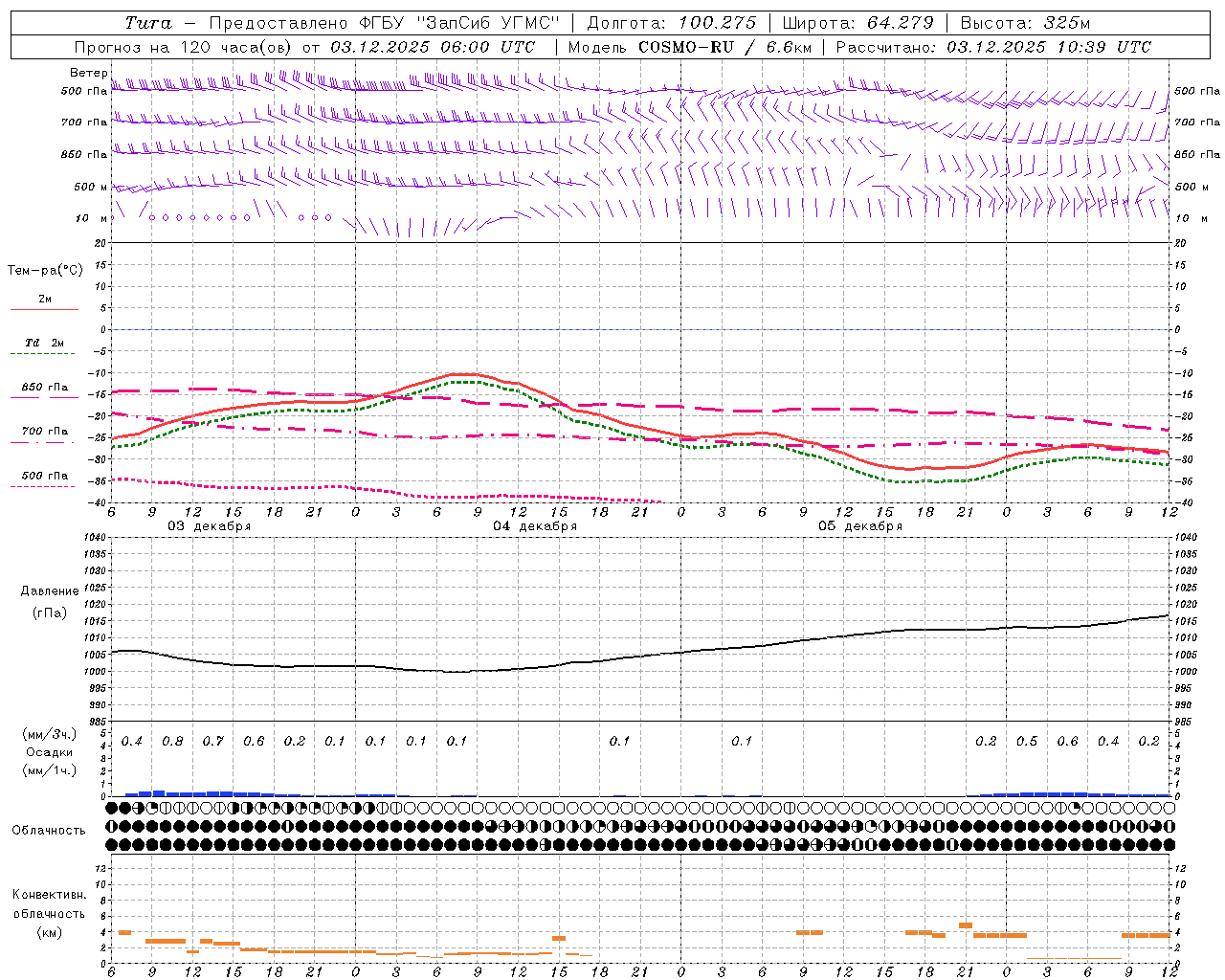Click the "Рассчитано: 03.12.2025 10:39 UTC" timestamp

(993, 47)
